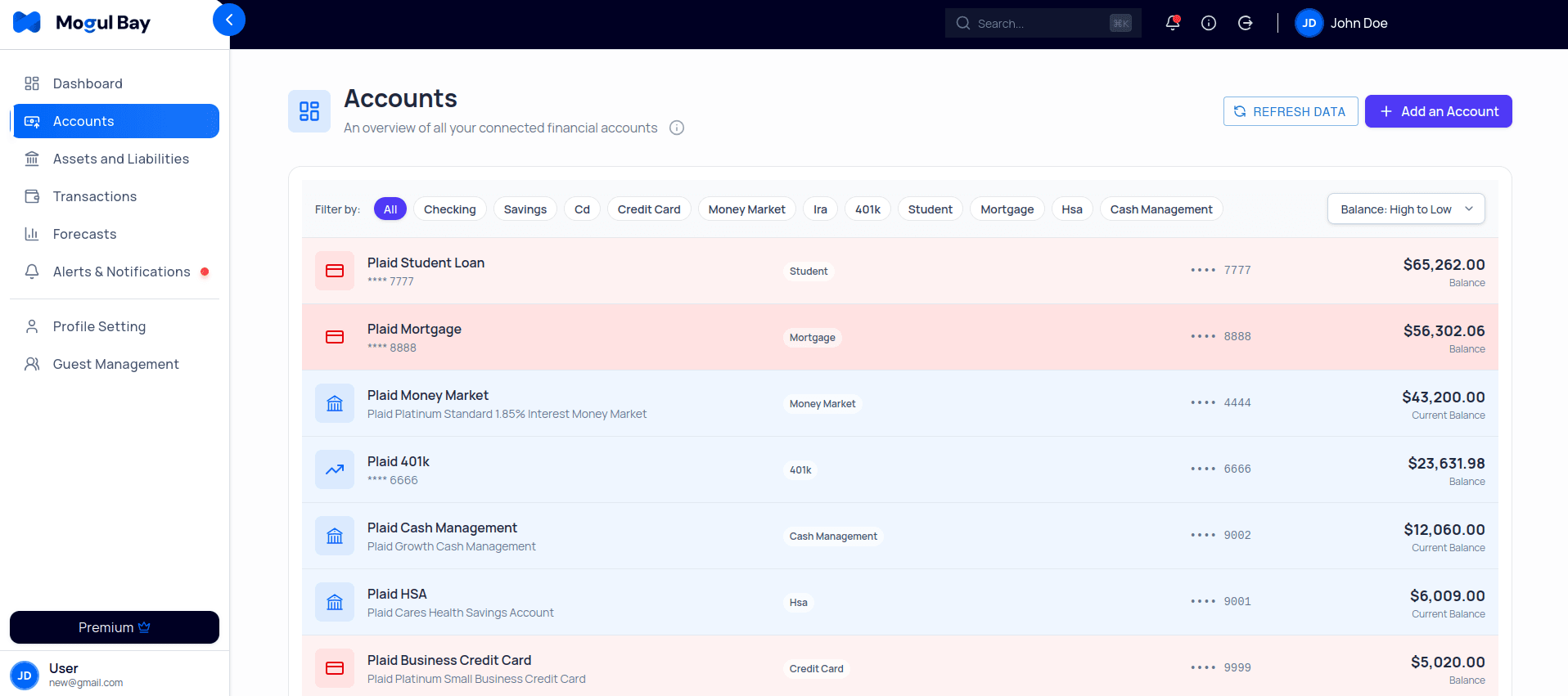Filter accounts by Hsa chip
This screenshot has width=1568, height=696.
(1072, 209)
